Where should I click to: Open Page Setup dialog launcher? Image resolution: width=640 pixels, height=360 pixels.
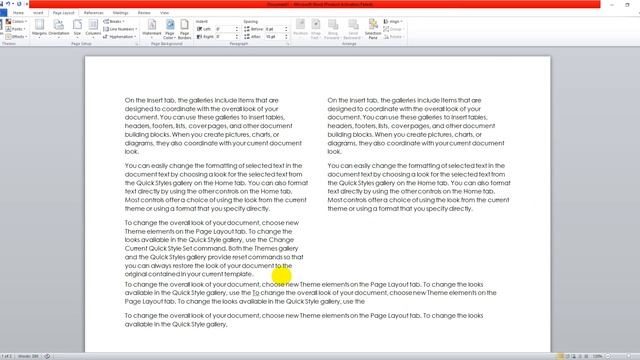pos(136,44)
